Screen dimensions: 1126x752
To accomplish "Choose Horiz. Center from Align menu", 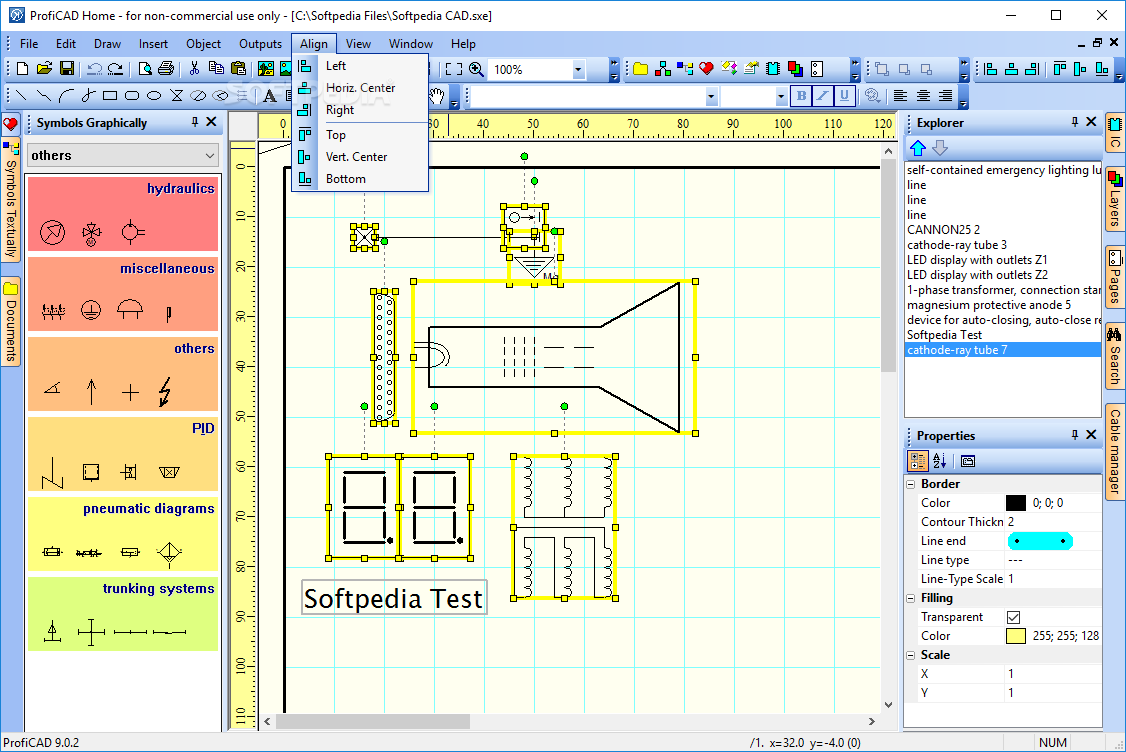I will (360, 88).
